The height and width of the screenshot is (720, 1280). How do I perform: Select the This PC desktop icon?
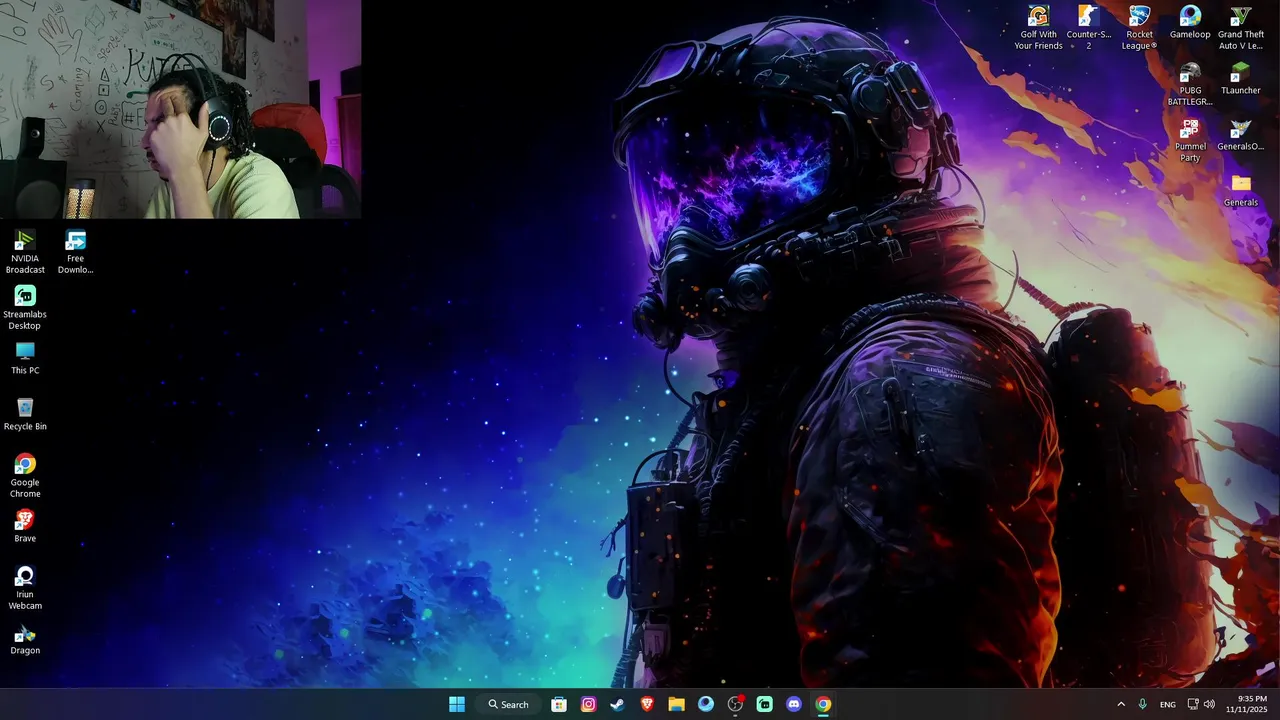coord(25,358)
